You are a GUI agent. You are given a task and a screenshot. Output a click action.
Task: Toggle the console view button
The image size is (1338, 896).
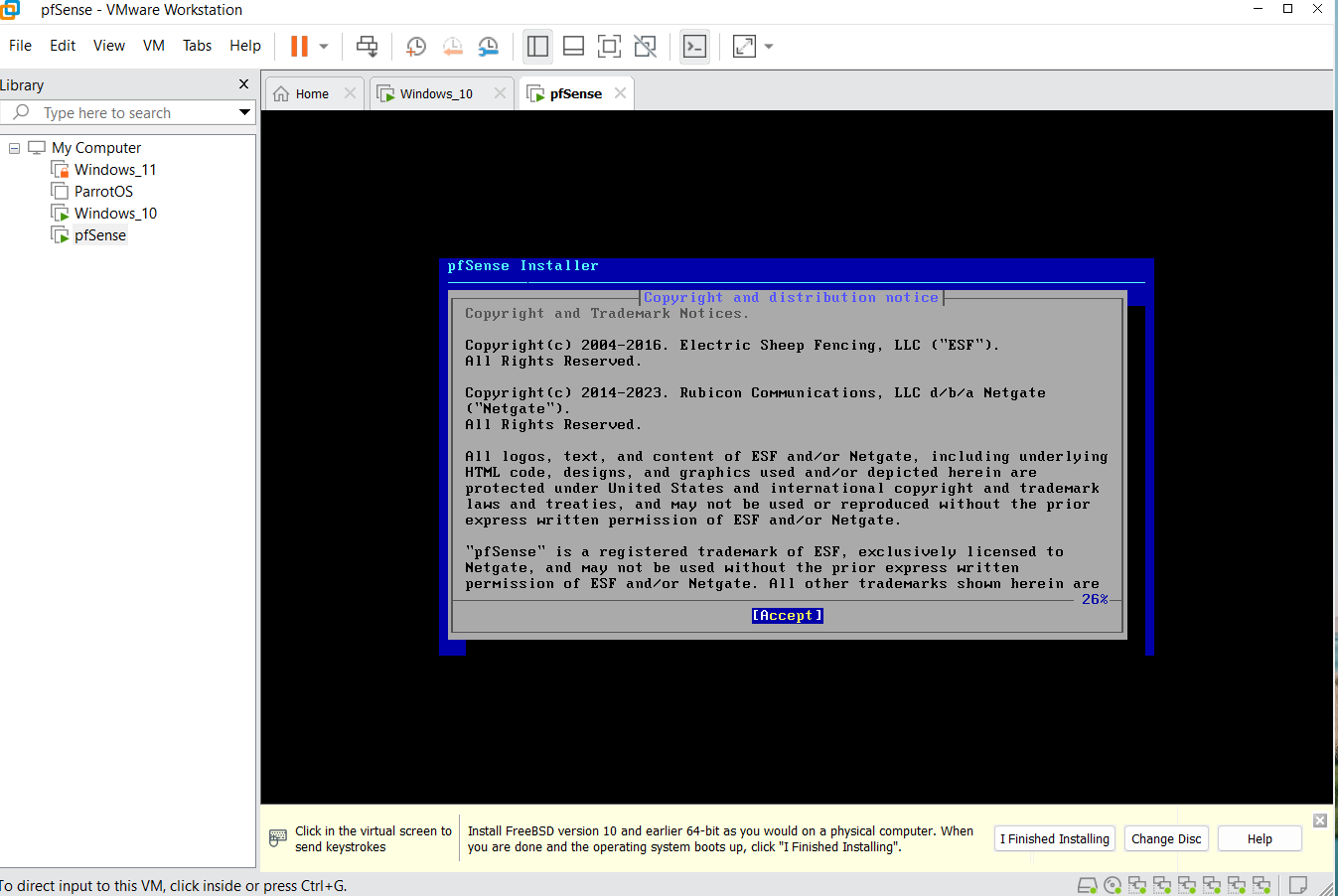[694, 46]
